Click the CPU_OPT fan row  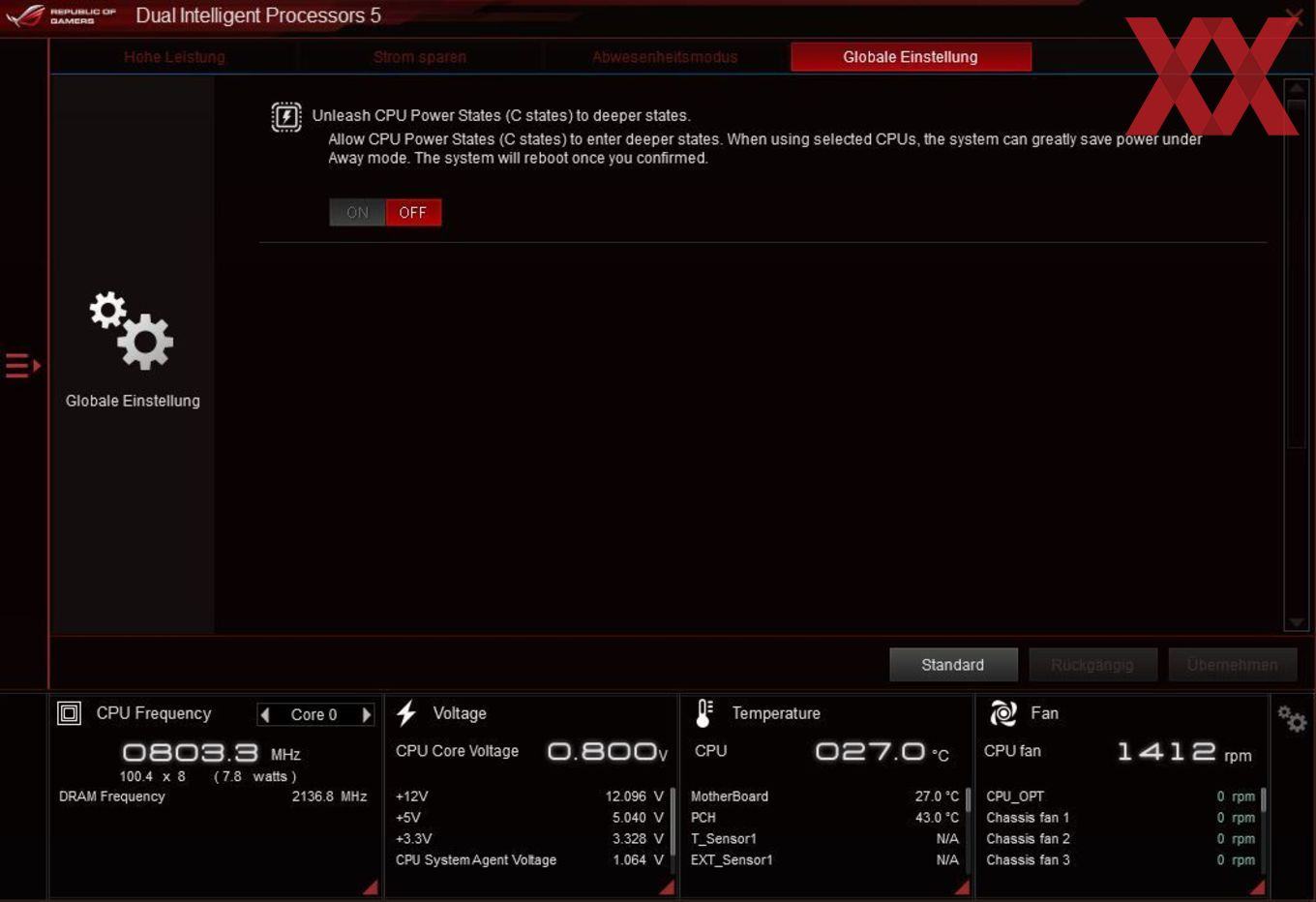[x=1121, y=797]
